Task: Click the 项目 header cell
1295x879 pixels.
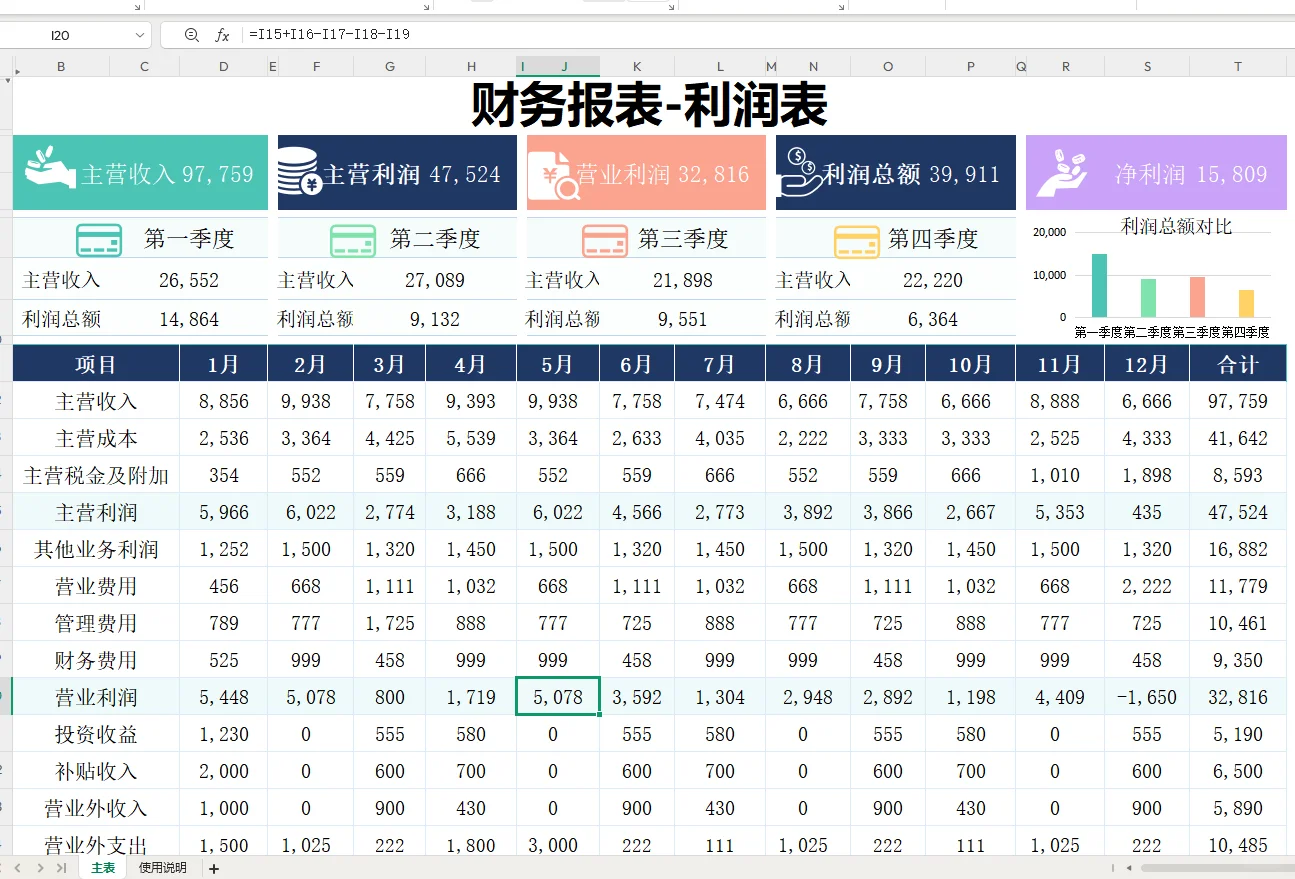Action: coord(96,364)
